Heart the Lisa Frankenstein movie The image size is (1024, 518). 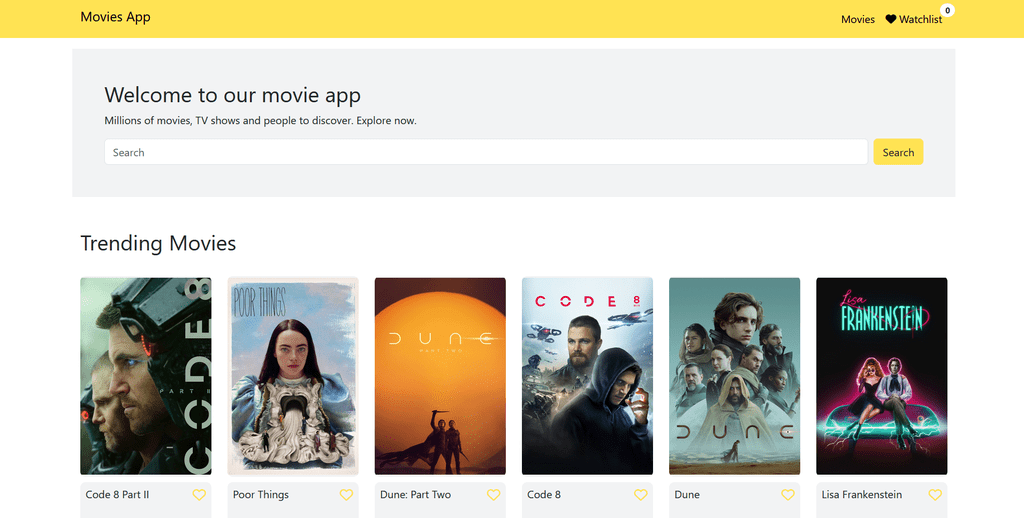(935, 495)
